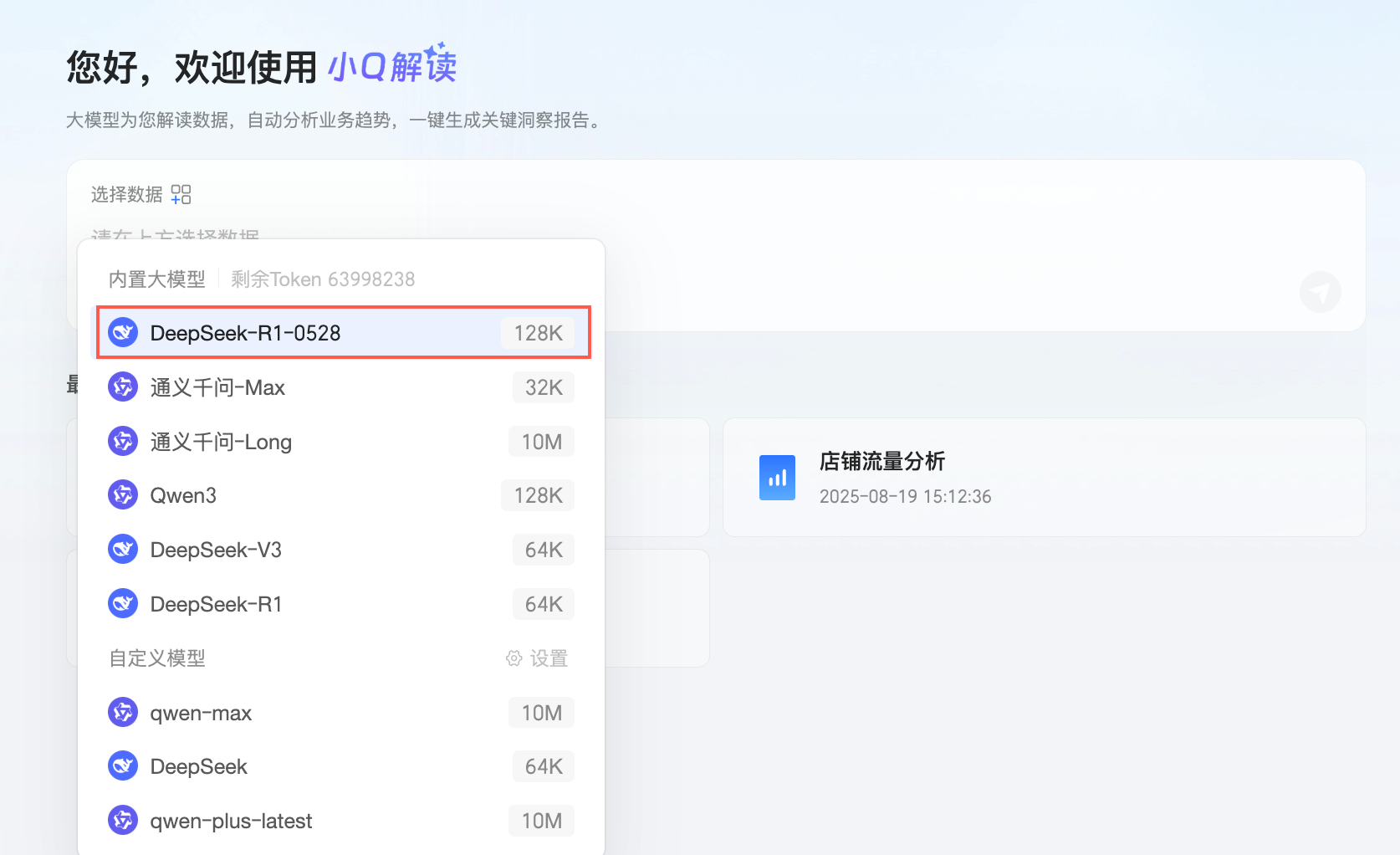Select the custom qwen-max model
This screenshot has width=1400, height=855.
pos(341,713)
